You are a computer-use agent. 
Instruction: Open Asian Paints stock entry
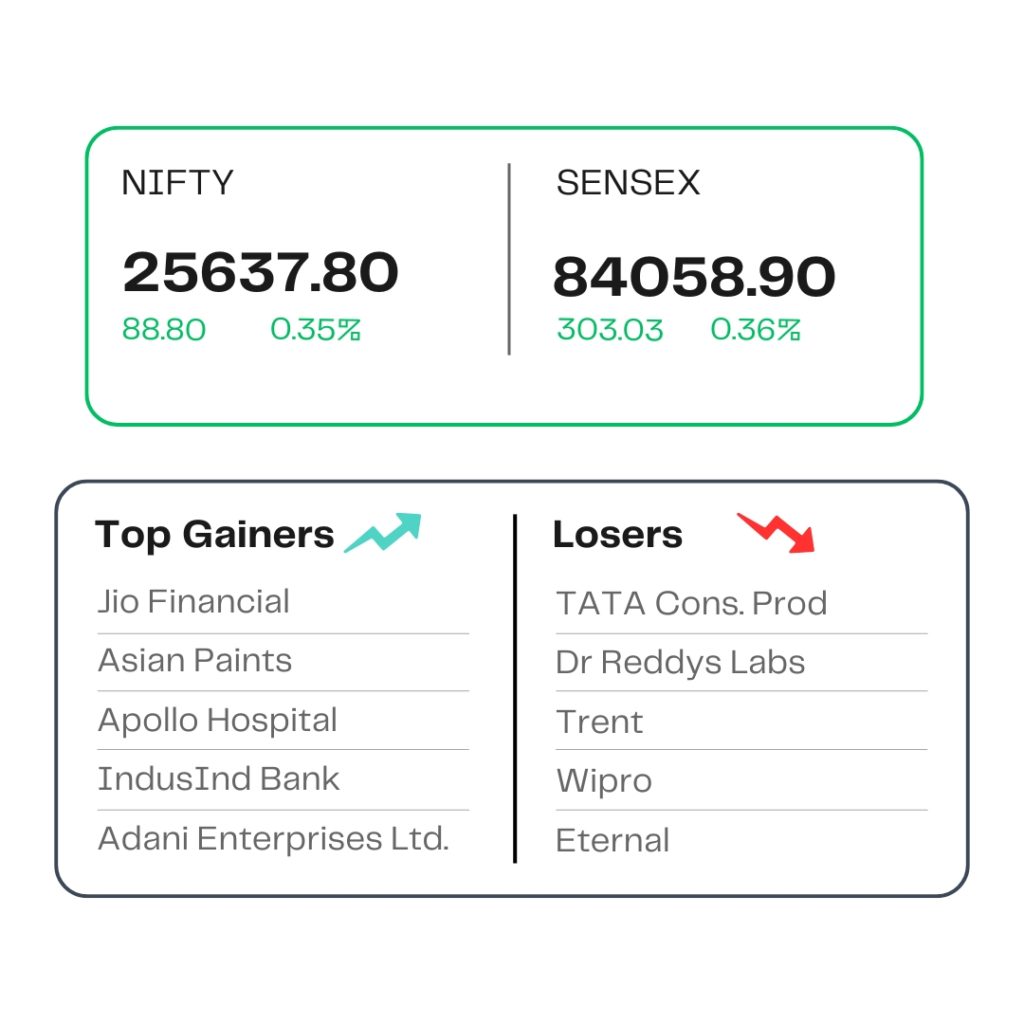click(195, 660)
